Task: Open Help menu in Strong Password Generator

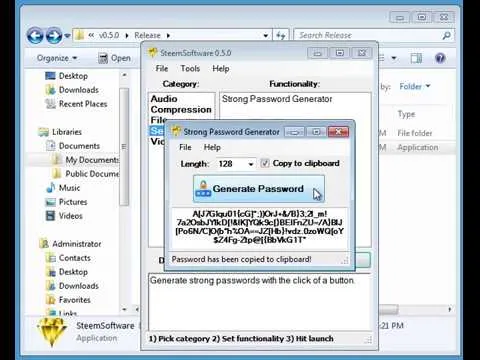Action: coord(212,147)
